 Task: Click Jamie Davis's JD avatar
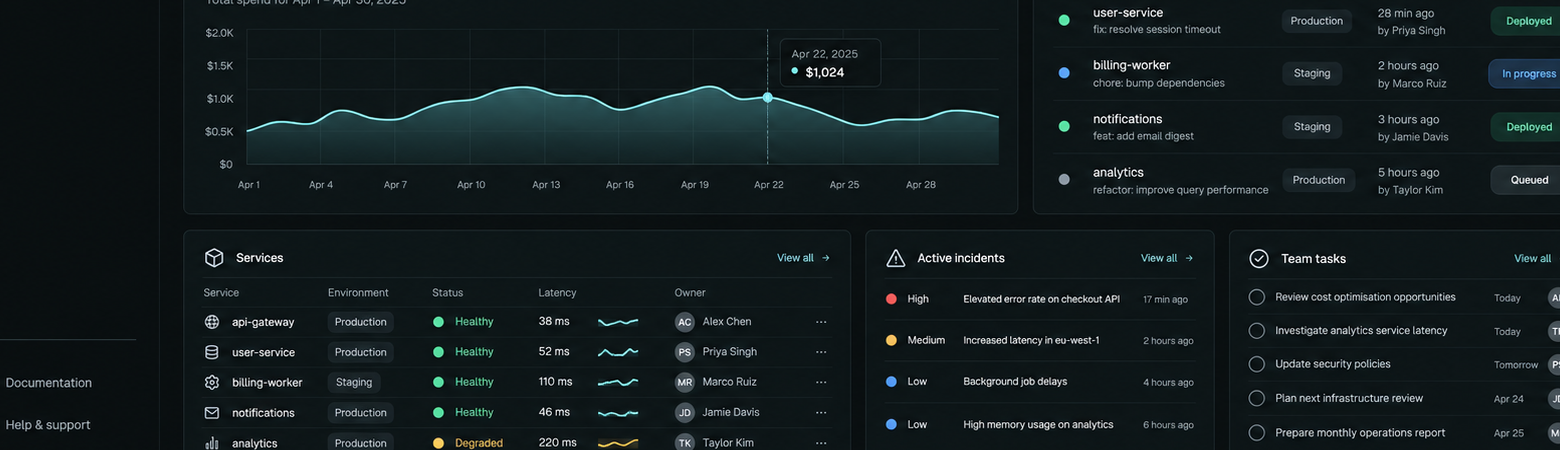tap(684, 412)
